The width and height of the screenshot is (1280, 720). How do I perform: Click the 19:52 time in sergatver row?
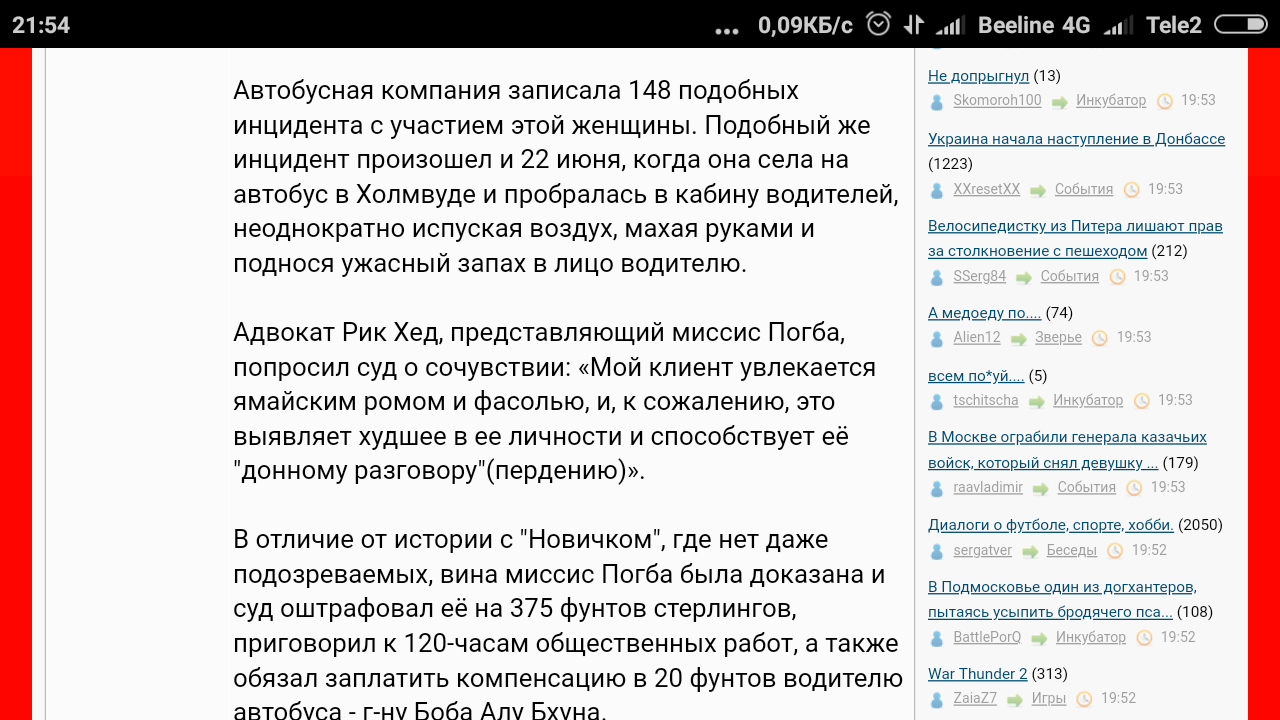coord(1149,550)
